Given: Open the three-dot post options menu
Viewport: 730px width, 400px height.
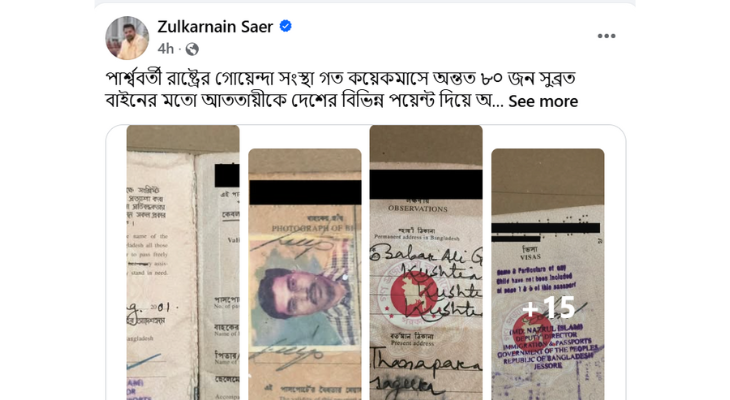Looking at the screenshot, I should 606,36.
